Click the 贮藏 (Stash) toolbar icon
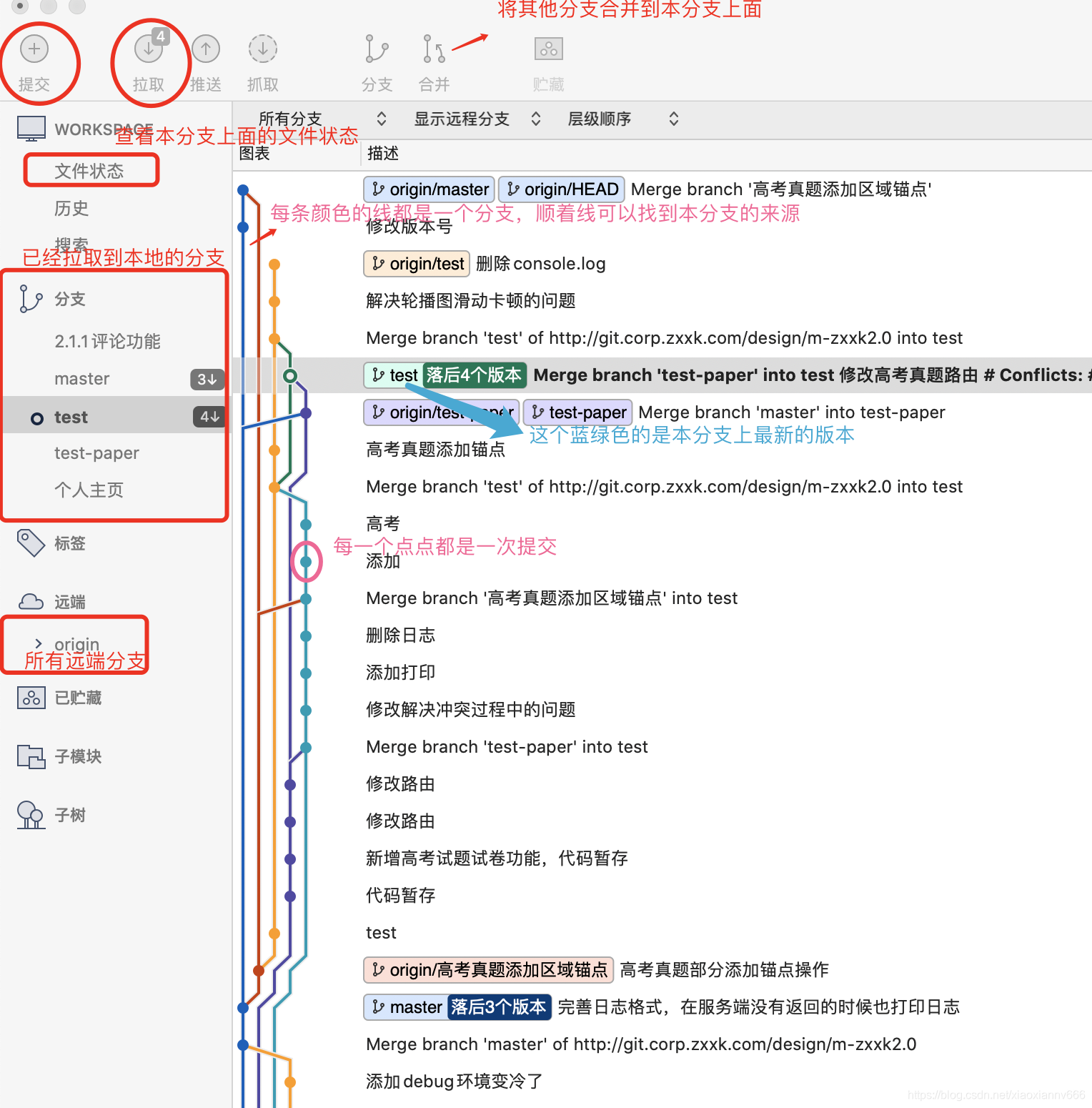This screenshot has width=1092, height=1108. pos(549,49)
